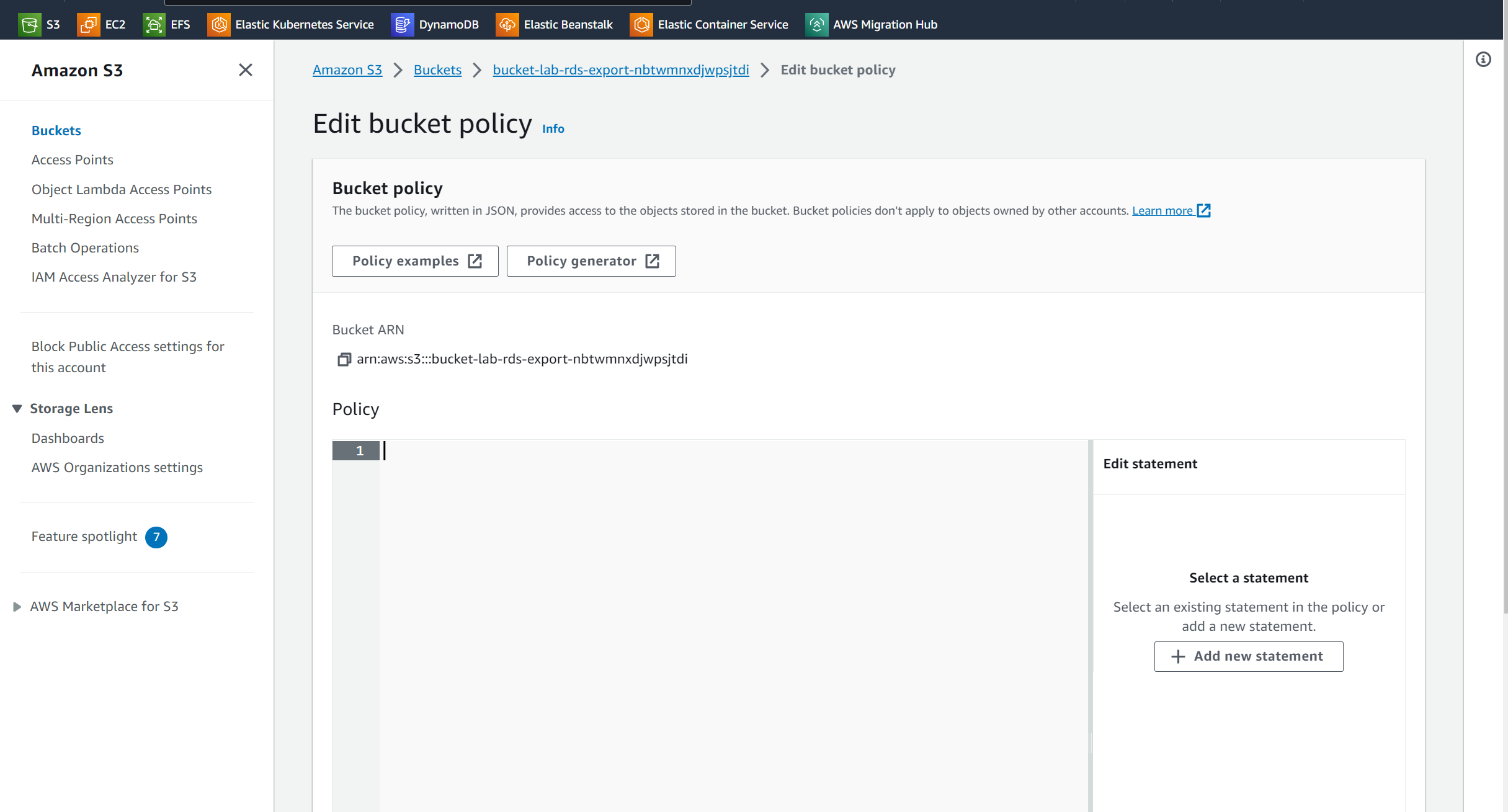The height and width of the screenshot is (812, 1508).
Task: Click into the policy editor text area
Action: 734,625
